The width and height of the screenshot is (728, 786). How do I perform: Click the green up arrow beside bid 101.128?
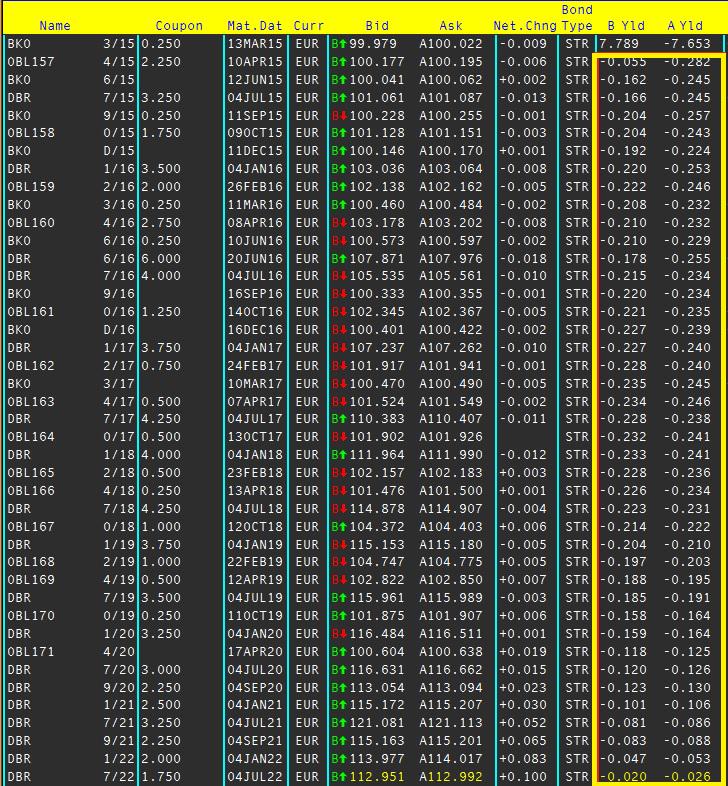(343, 133)
